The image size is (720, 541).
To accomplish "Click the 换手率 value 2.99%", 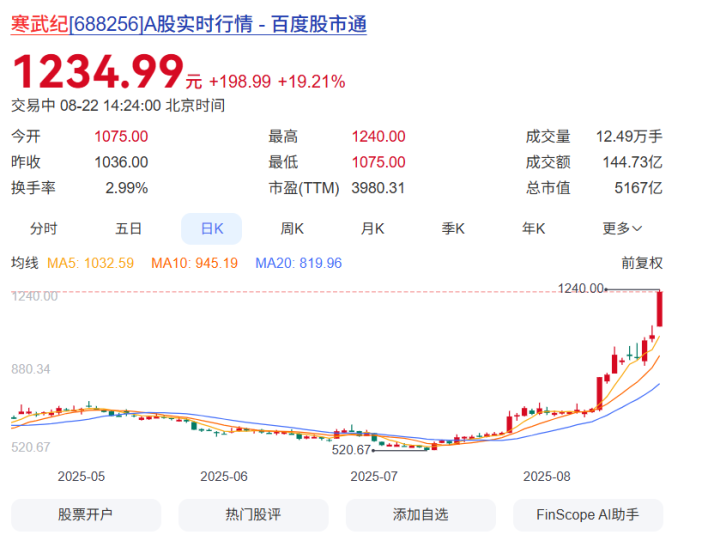I will (127, 188).
